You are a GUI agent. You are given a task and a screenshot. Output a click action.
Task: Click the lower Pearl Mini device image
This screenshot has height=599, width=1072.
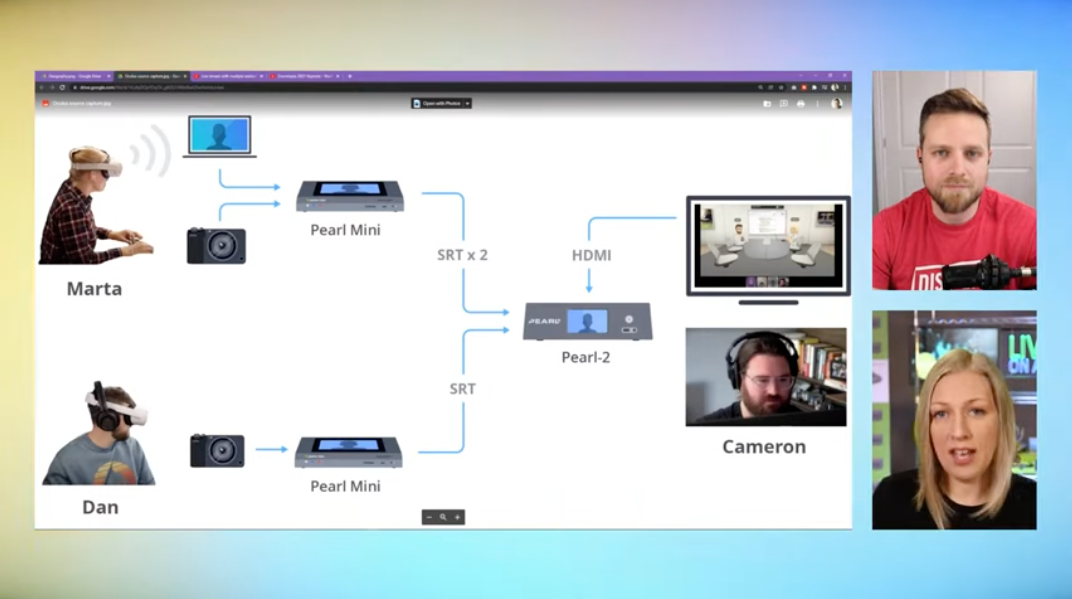click(349, 453)
